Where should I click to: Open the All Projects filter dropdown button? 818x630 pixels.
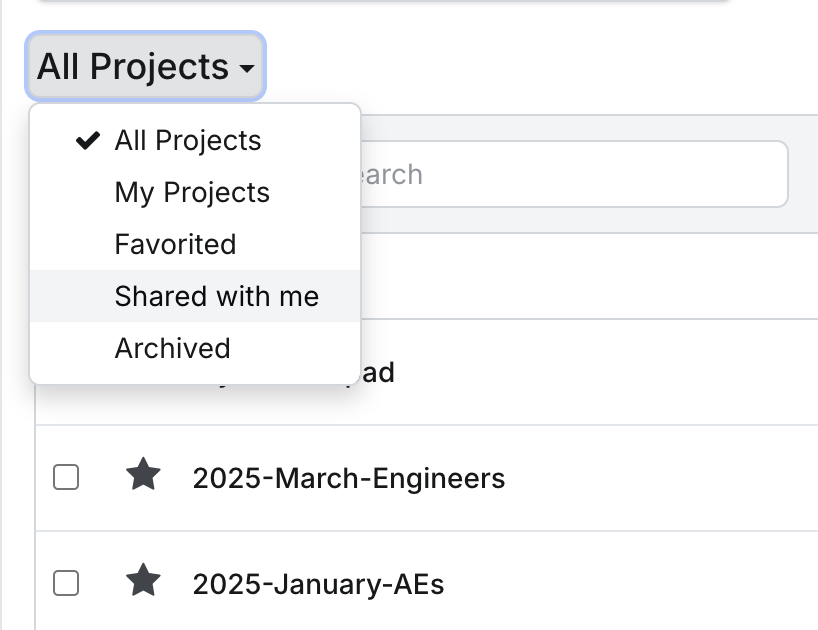pyautogui.click(x=146, y=67)
